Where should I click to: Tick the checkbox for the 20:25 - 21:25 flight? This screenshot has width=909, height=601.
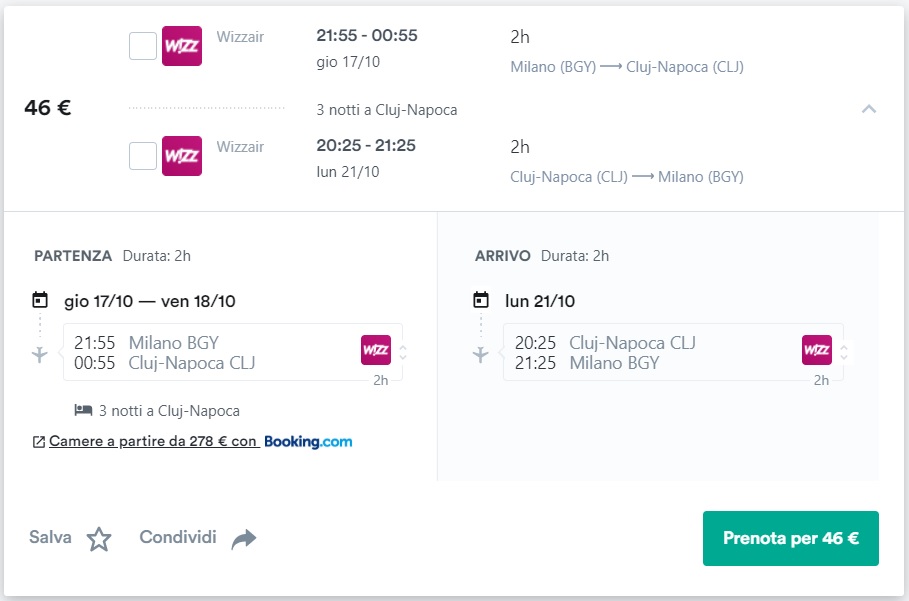(143, 156)
